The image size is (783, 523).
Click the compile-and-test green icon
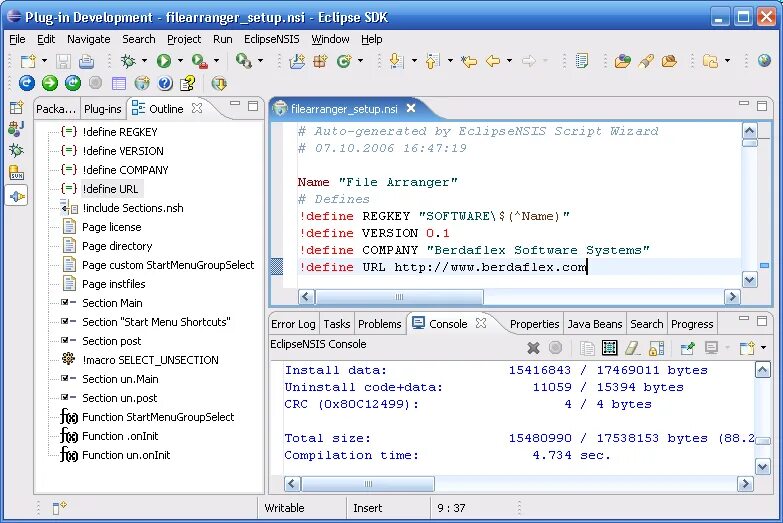tap(72, 83)
